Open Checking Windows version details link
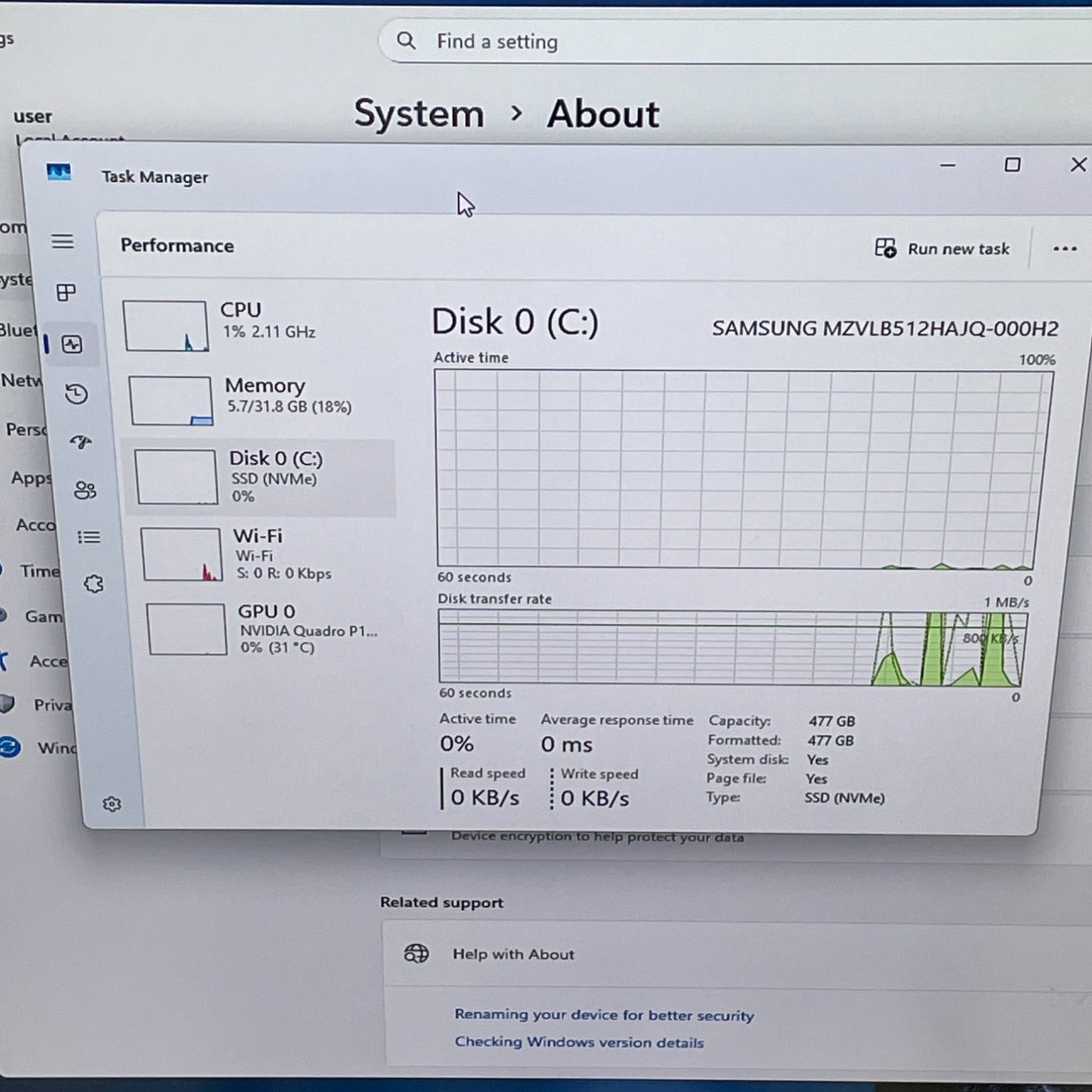This screenshot has width=1092, height=1092. click(x=579, y=1042)
